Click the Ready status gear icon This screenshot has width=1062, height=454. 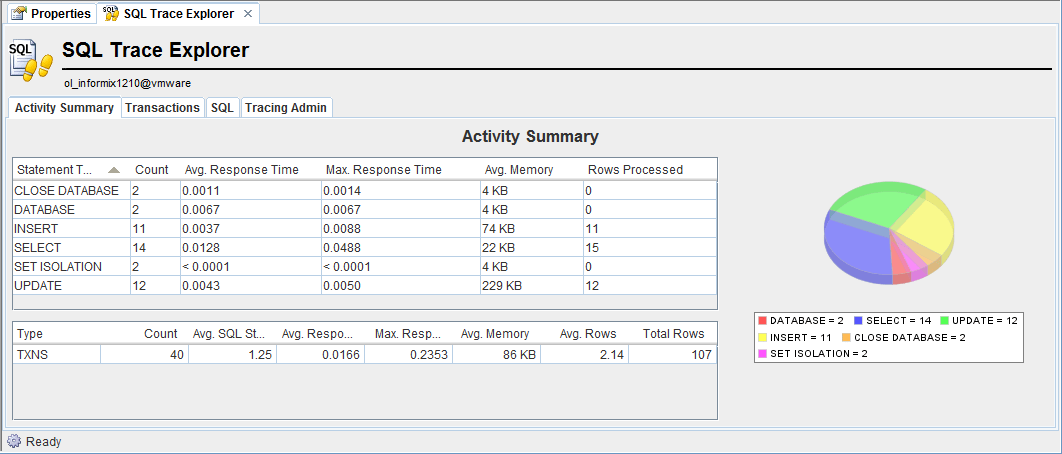click(x=14, y=441)
